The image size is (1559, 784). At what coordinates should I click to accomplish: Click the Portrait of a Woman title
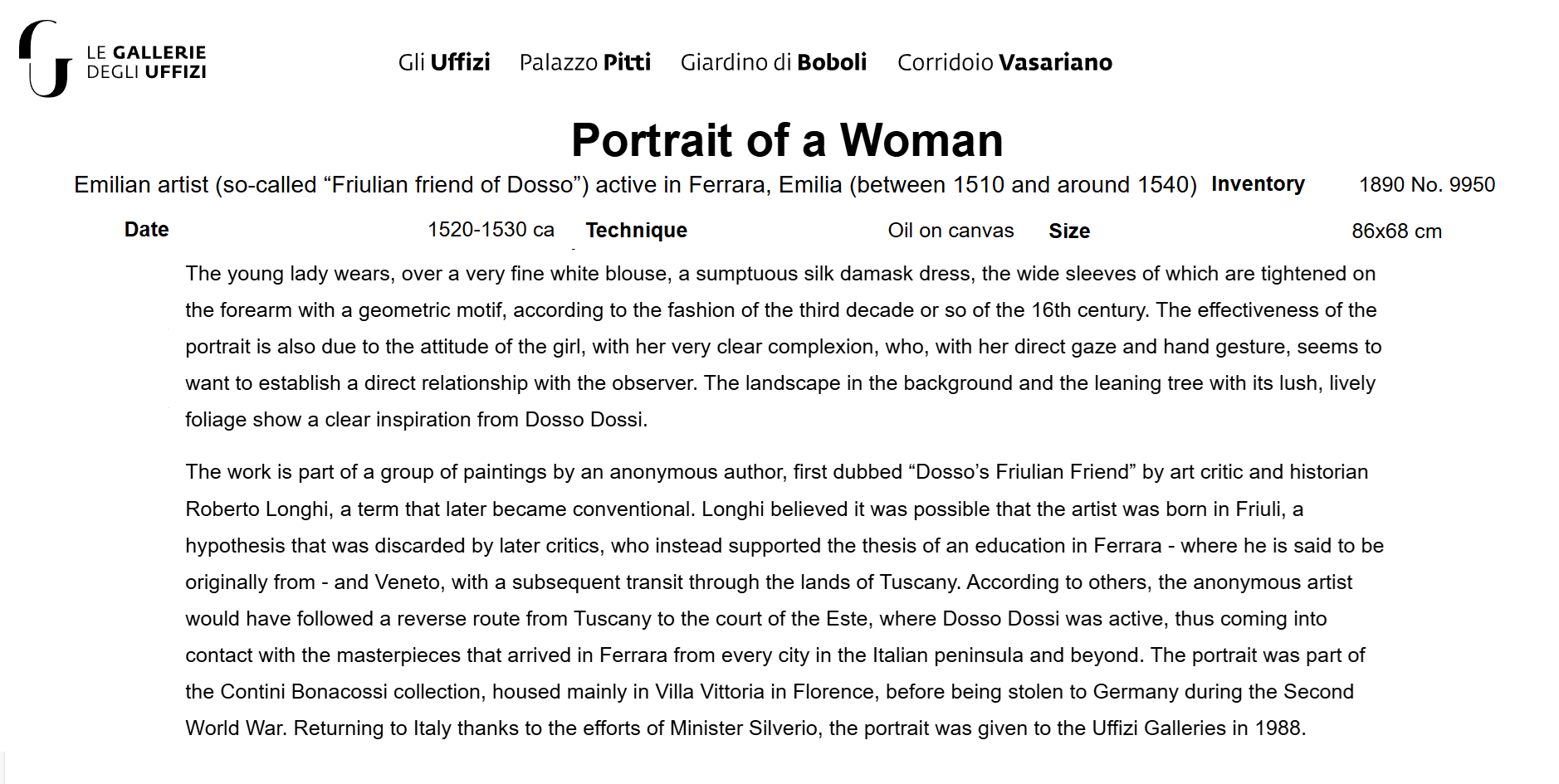pyautogui.click(x=787, y=139)
